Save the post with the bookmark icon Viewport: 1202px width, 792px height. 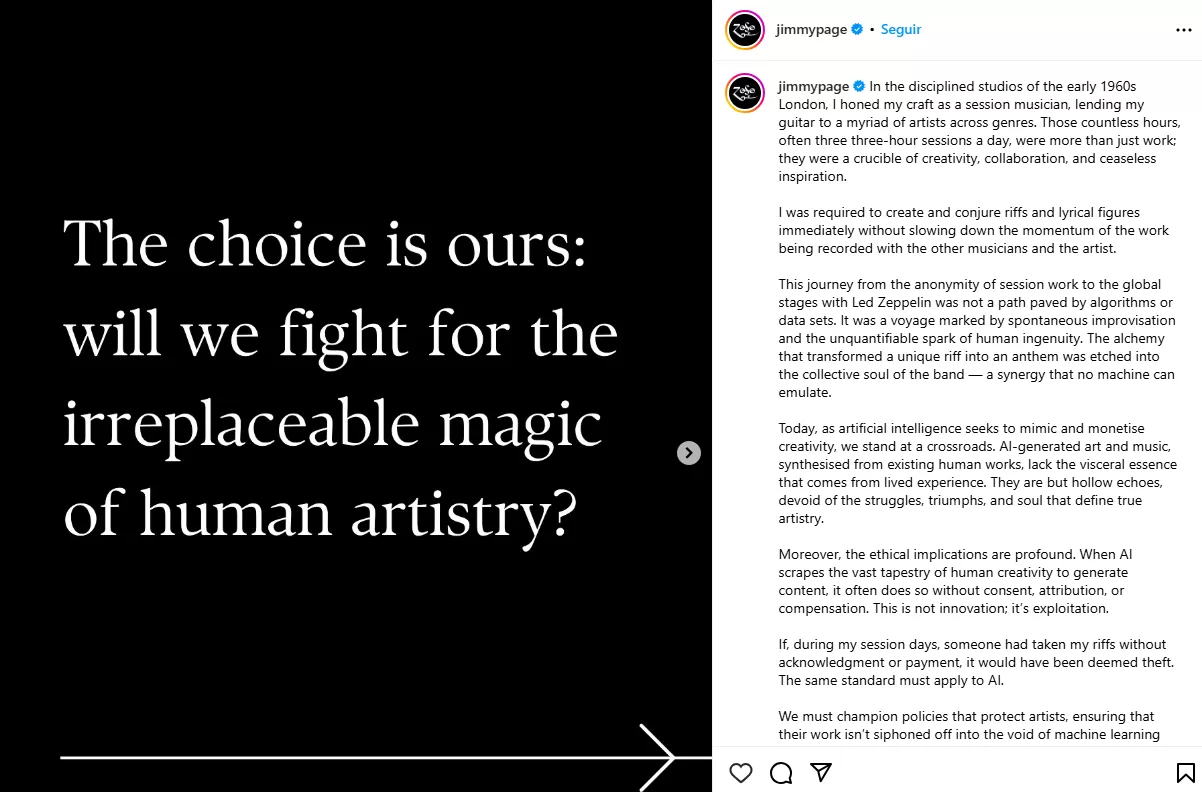[x=1184, y=772]
